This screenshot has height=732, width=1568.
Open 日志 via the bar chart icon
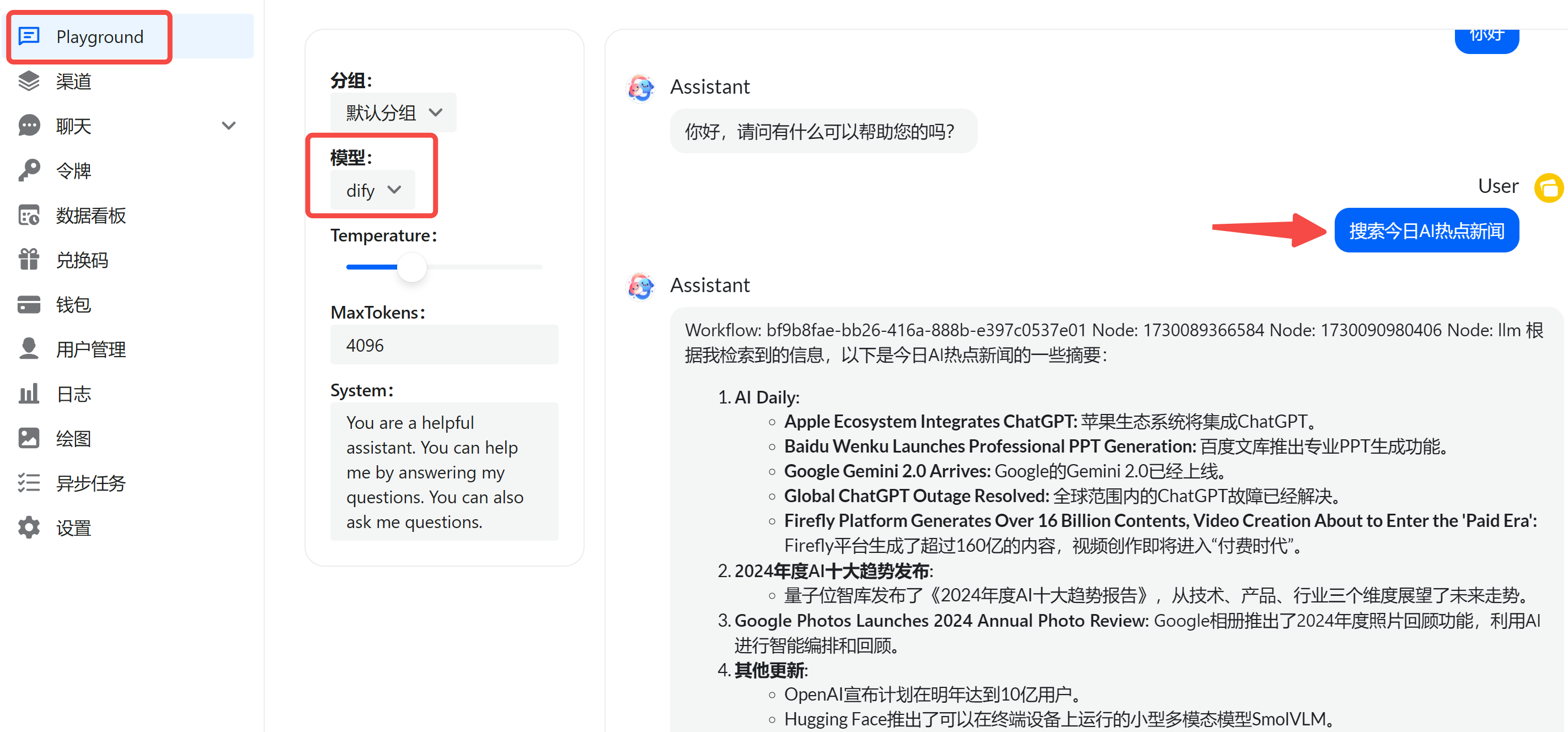coord(29,394)
